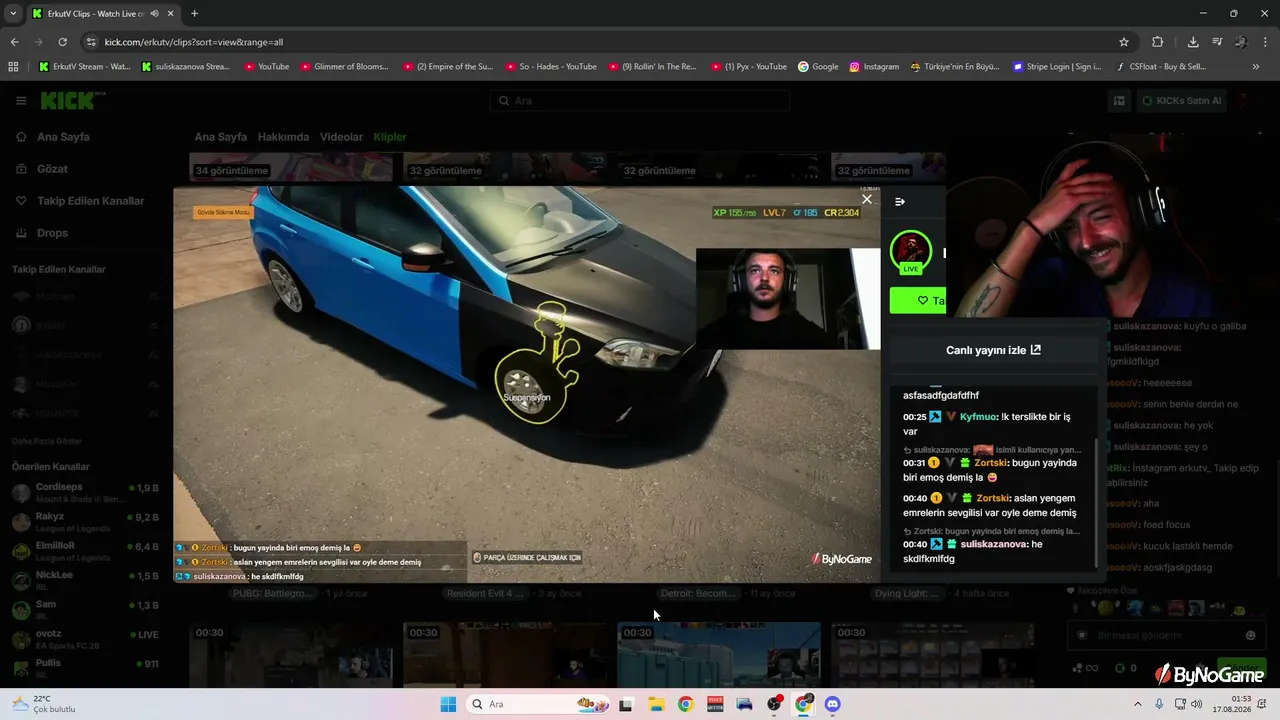Image resolution: width=1280 pixels, height=720 pixels.
Task: Bookmark this page with the star icon
Action: 1124,42
